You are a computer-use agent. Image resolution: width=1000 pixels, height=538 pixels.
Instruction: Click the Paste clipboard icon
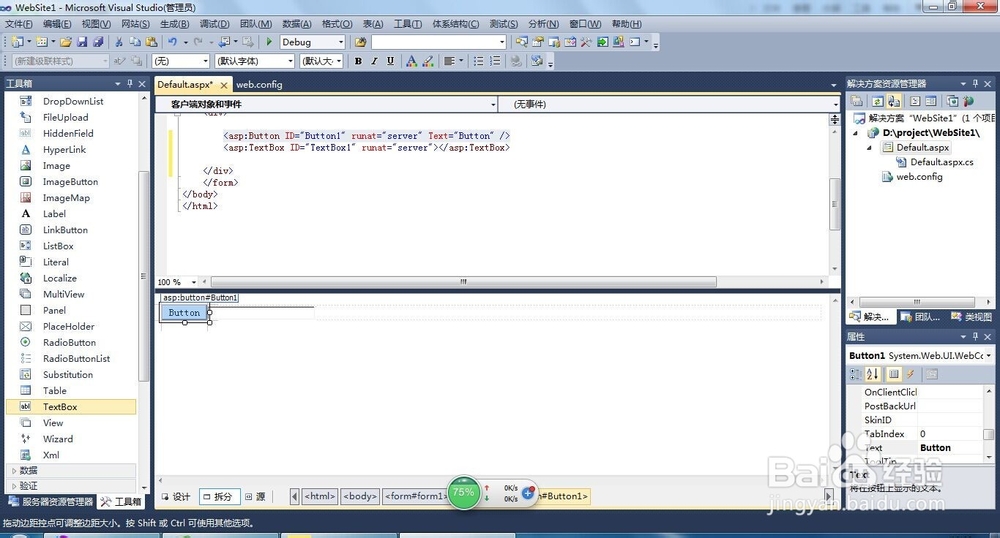pos(152,42)
